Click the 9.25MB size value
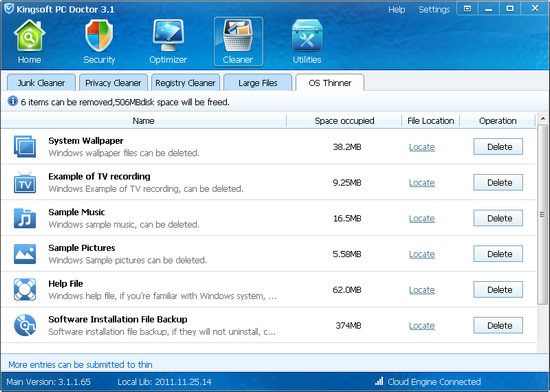This screenshot has width=550, height=392. coord(347,183)
